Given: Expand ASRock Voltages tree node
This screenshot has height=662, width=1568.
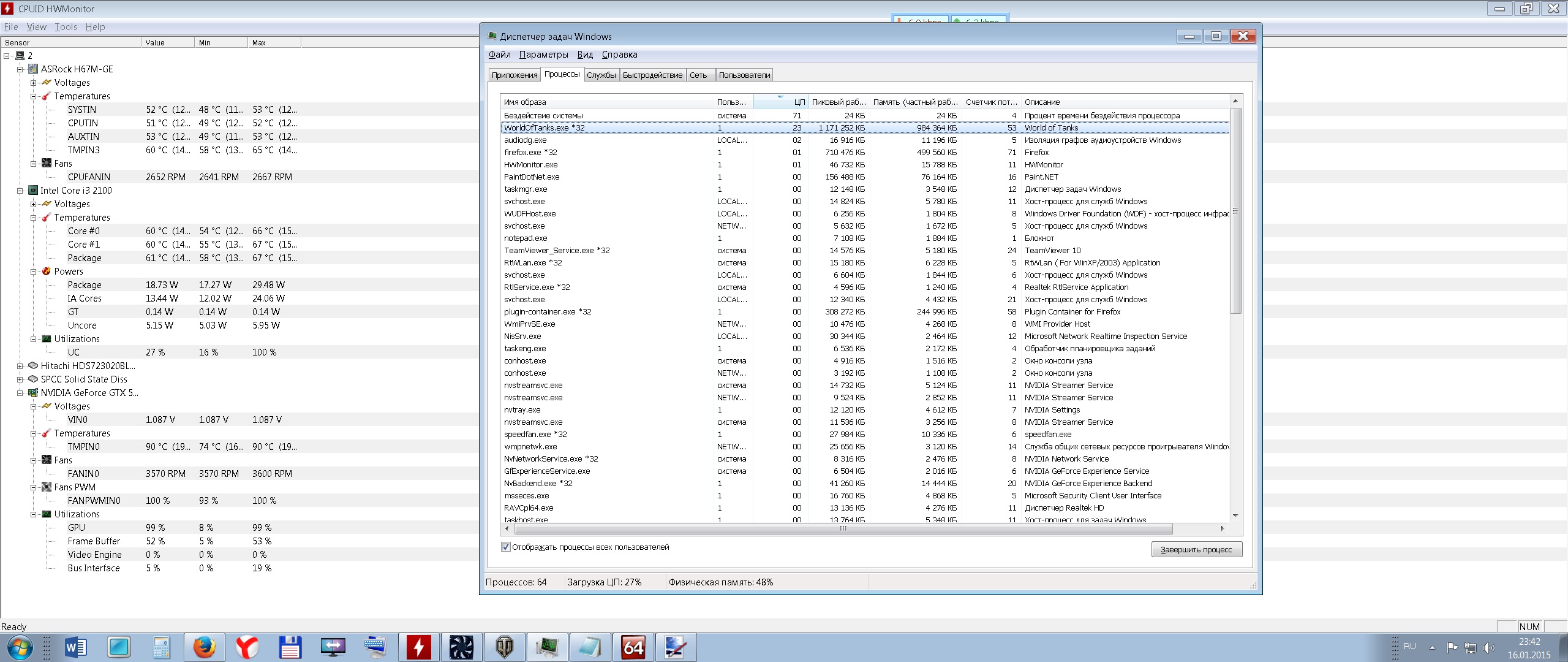Looking at the screenshot, I should pyautogui.click(x=34, y=83).
